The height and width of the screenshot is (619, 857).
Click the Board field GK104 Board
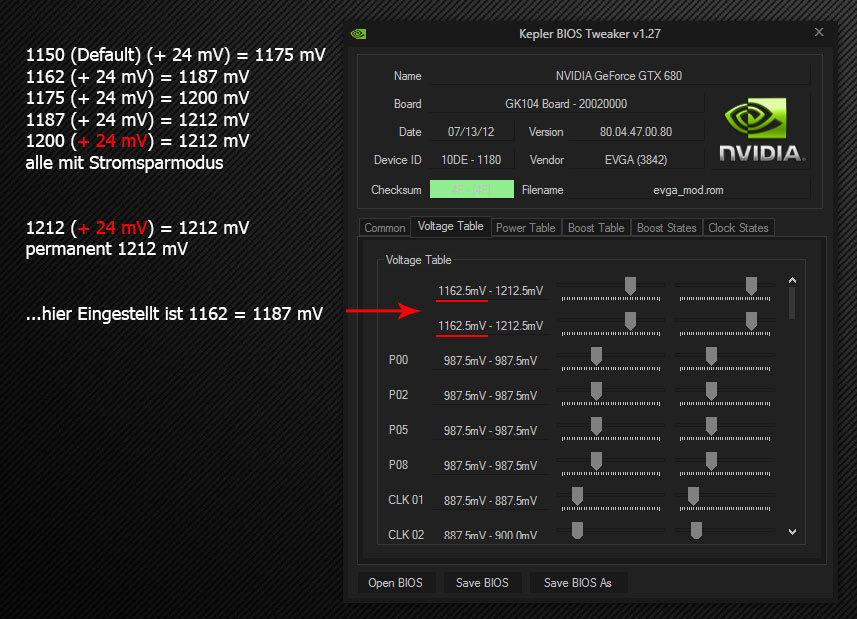pos(566,104)
